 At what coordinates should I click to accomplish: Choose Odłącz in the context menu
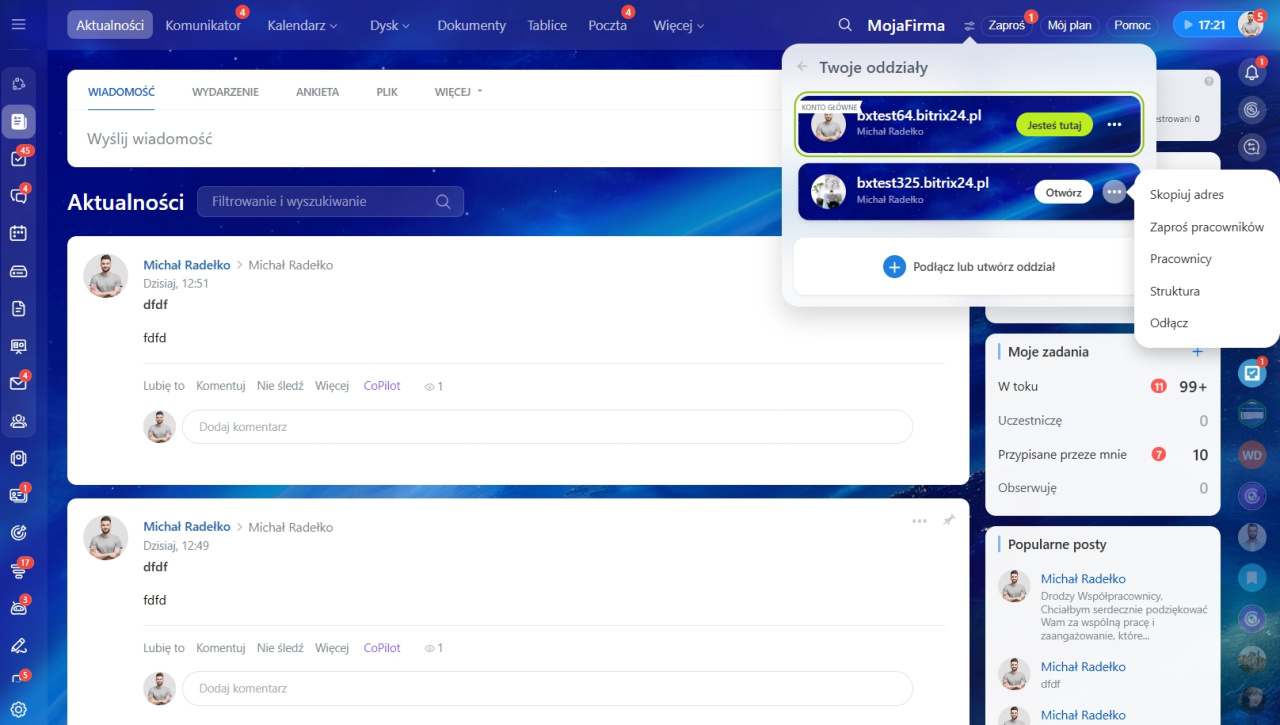[x=1168, y=323]
